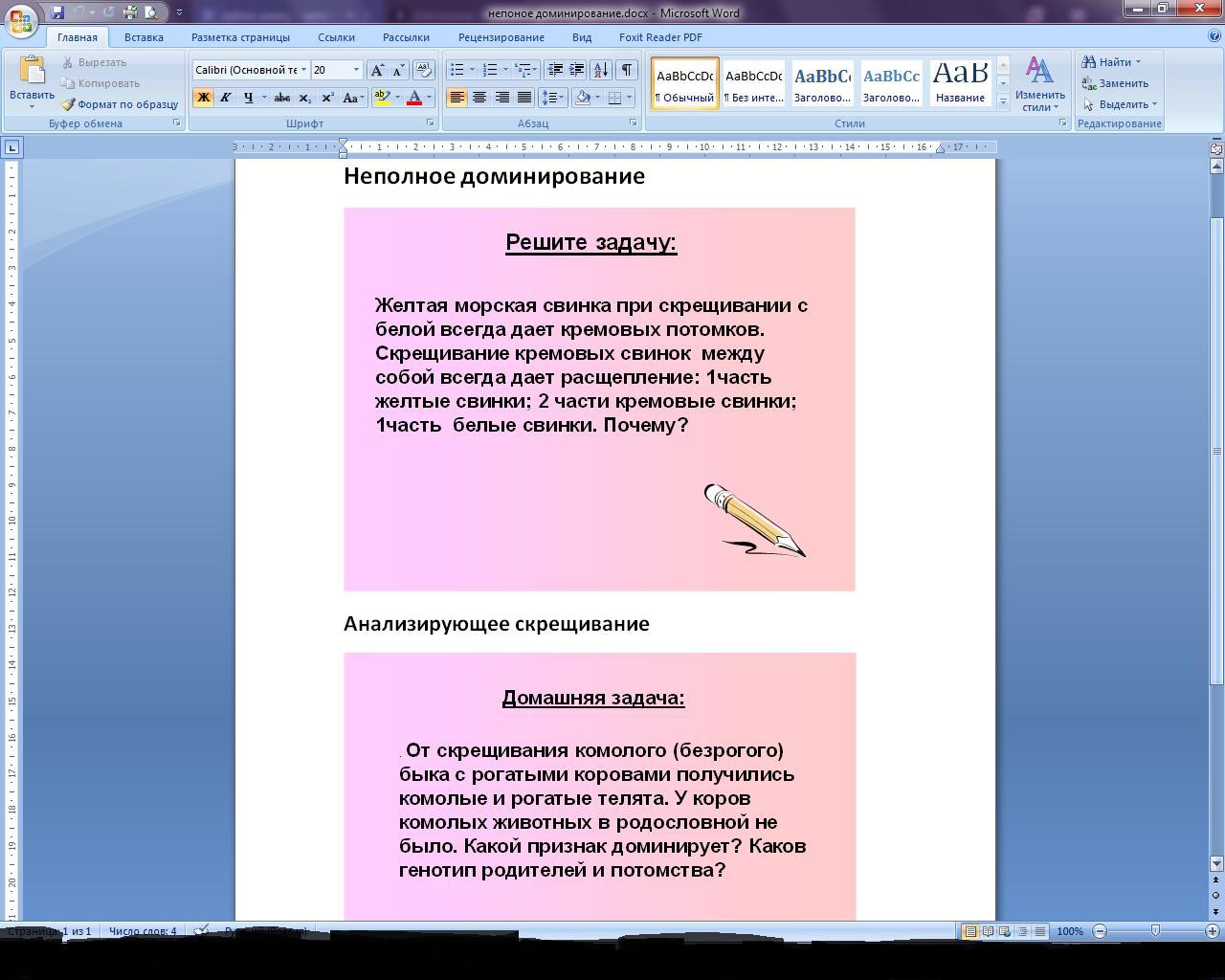Screen dimensions: 1225x980
Task: Toggle show paragraph marks
Action: pos(626,70)
